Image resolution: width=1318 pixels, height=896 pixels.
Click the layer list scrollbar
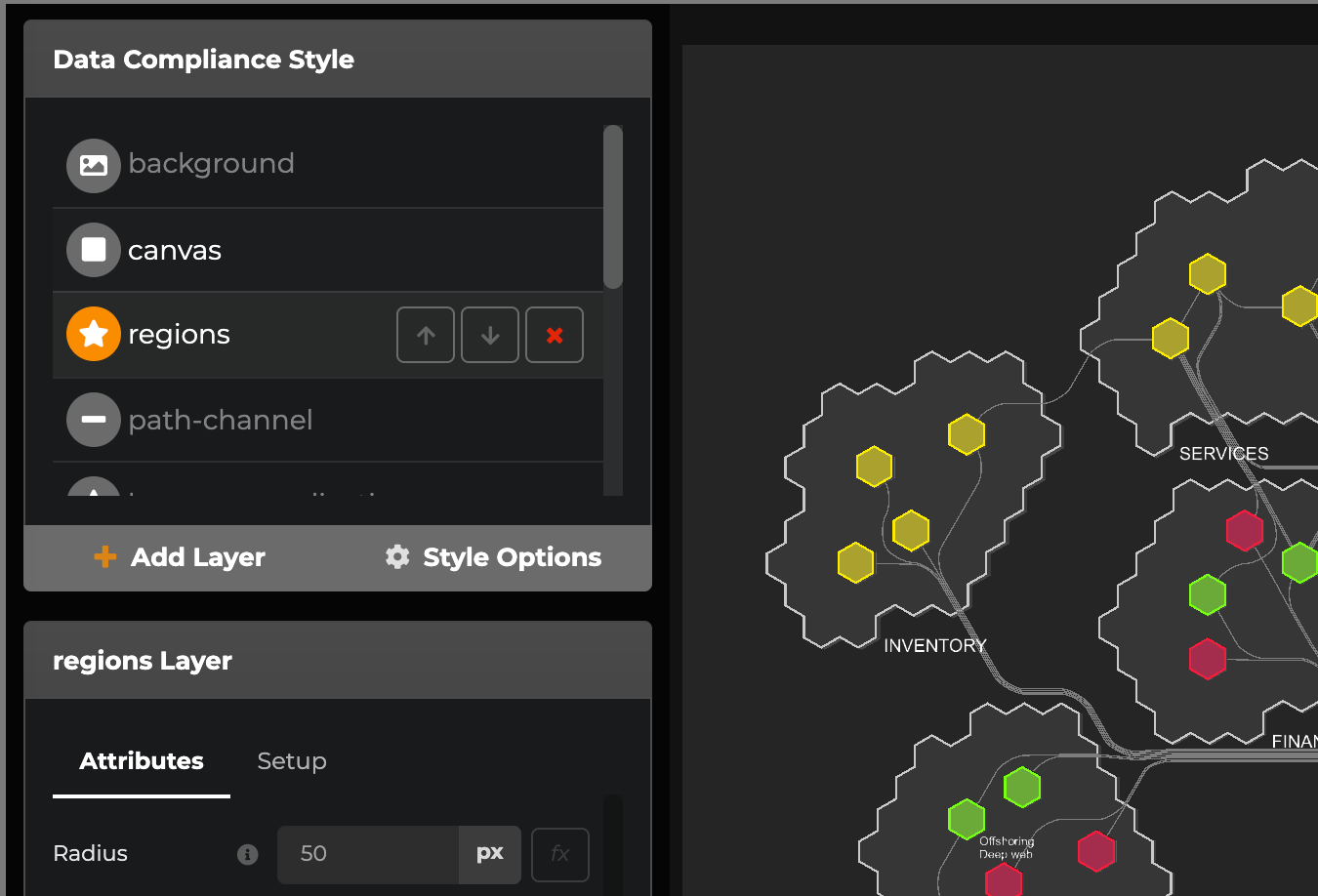click(x=613, y=207)
